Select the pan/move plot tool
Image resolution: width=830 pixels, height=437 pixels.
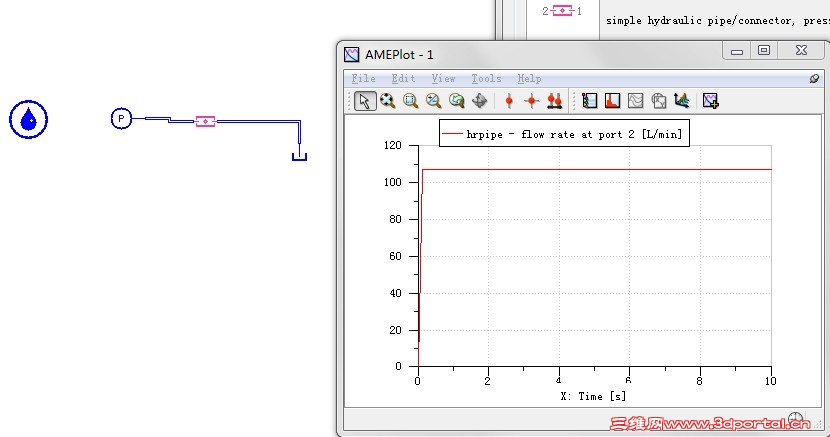[480, 101]
